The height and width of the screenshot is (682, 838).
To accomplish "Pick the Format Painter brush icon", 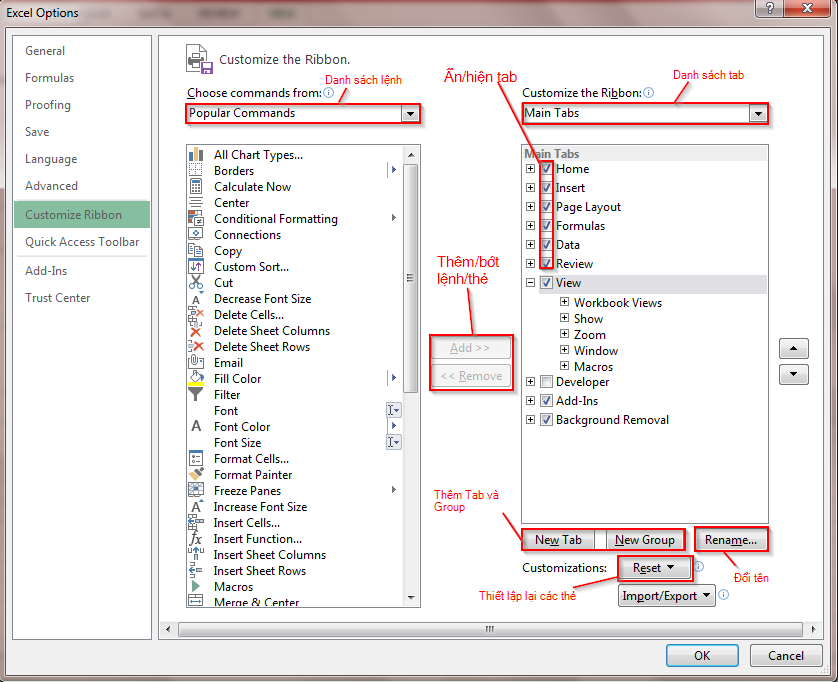I will [x=196, y=475].
